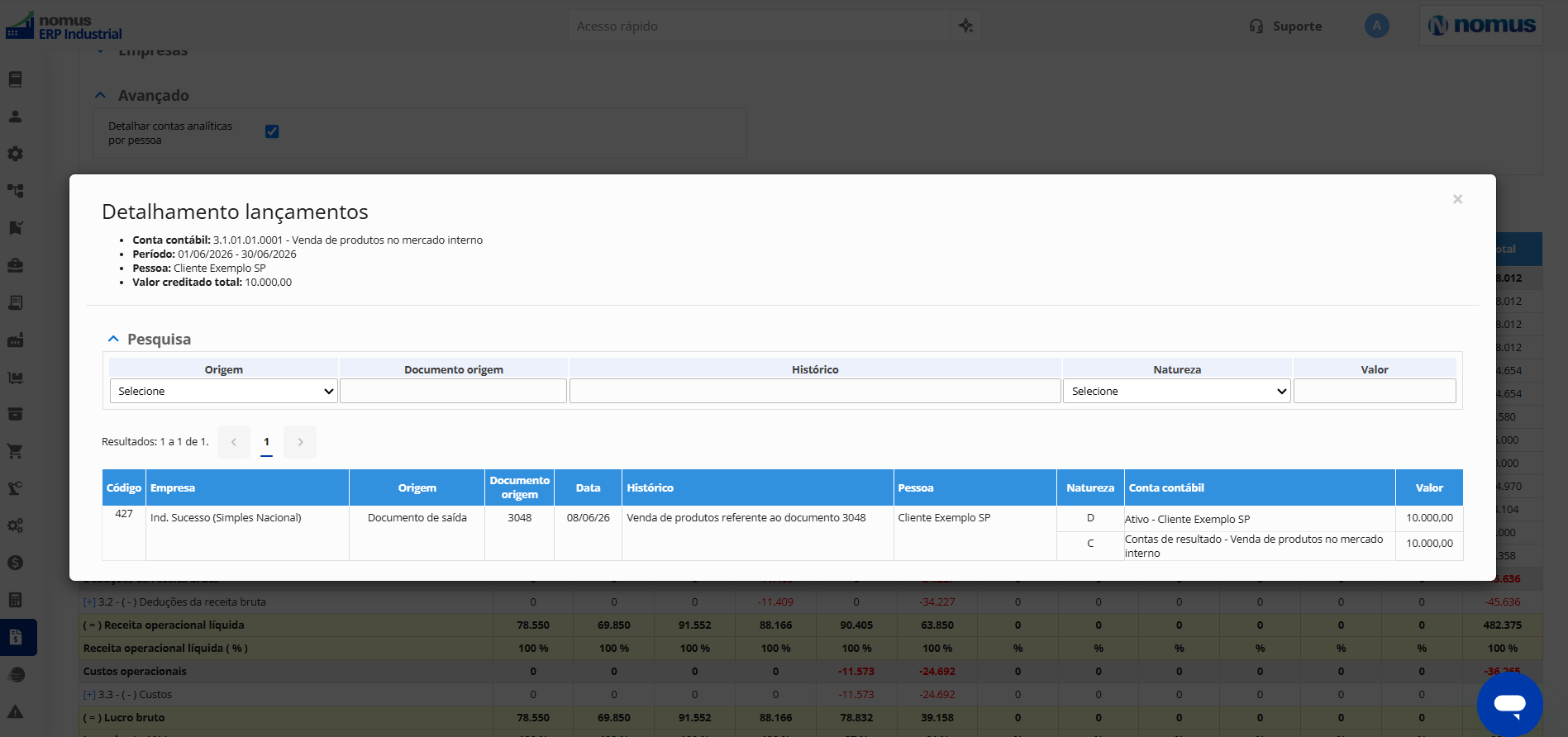Image resolution: width=1568 pixels, height=737 pixels.
Task: Open the shopping cart sidebar icon
Action: pyautogui.click(x=15, y=451)
